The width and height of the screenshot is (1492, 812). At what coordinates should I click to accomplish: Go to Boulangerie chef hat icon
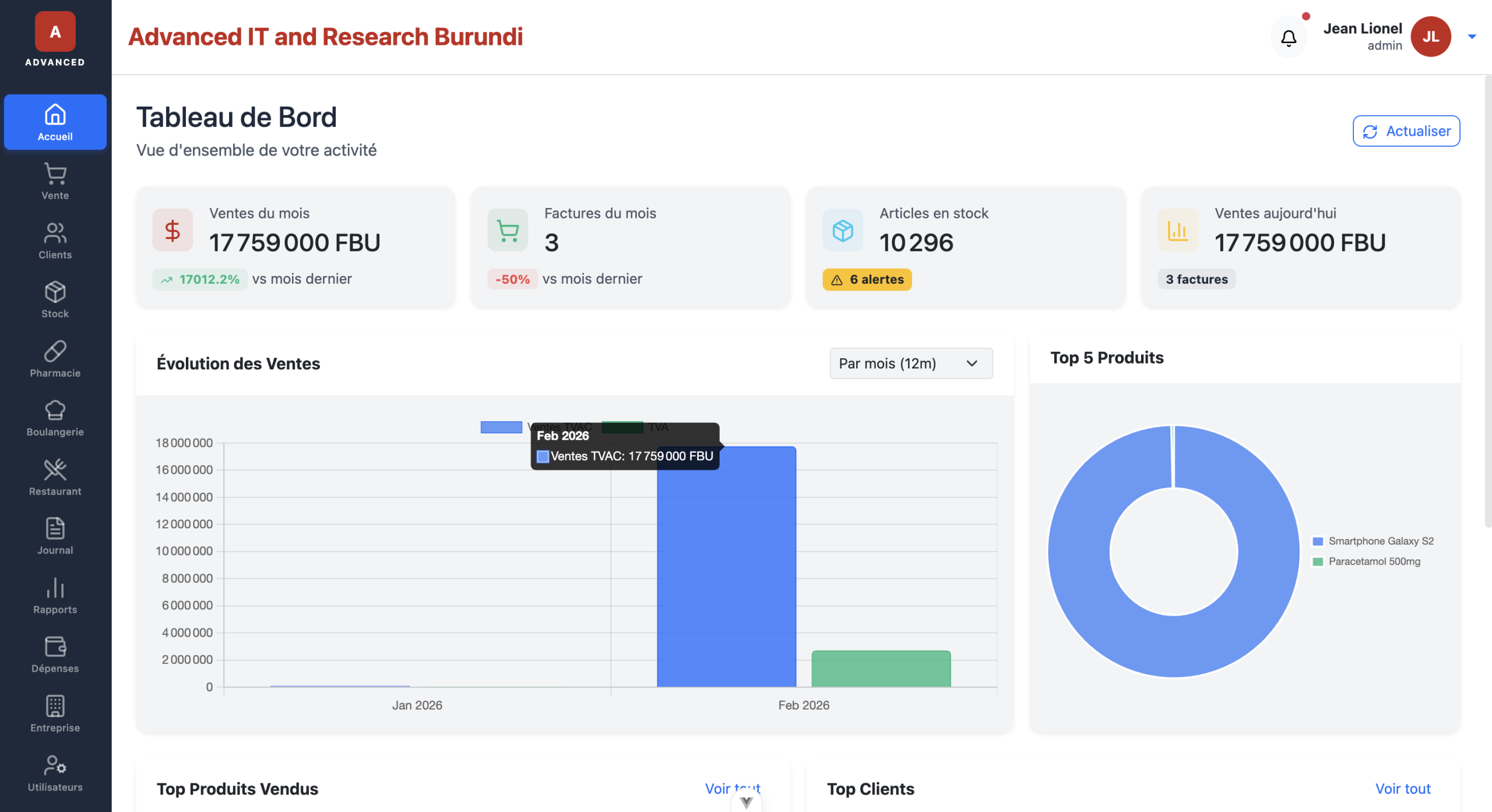(x=55, y=410)
